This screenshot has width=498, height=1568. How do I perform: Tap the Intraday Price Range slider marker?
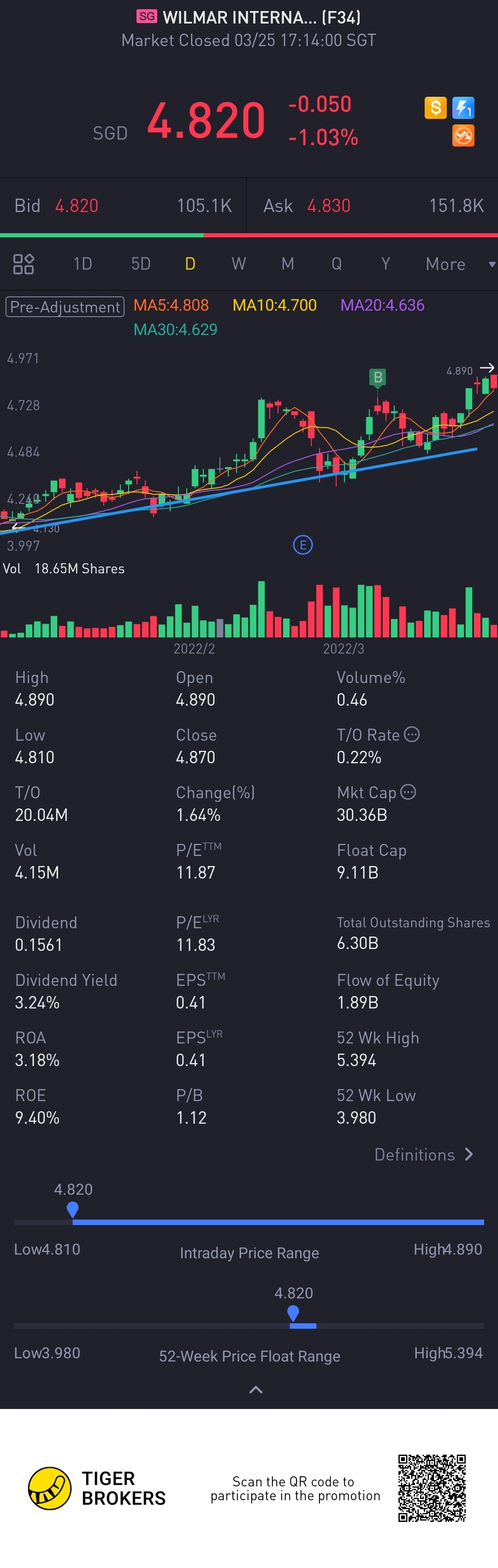point(72,1209)
